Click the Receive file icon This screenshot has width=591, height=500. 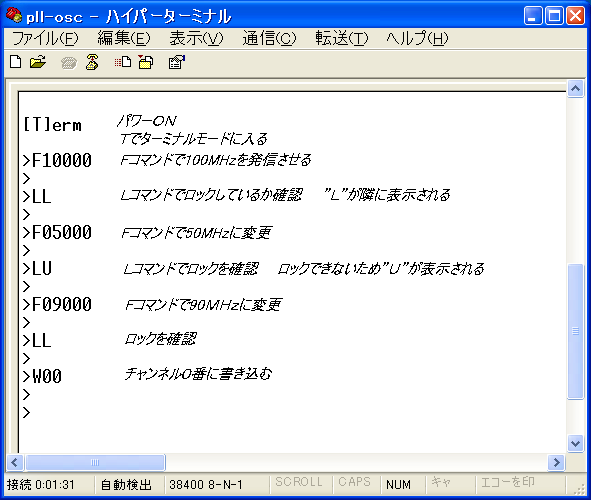click(146, 62)
